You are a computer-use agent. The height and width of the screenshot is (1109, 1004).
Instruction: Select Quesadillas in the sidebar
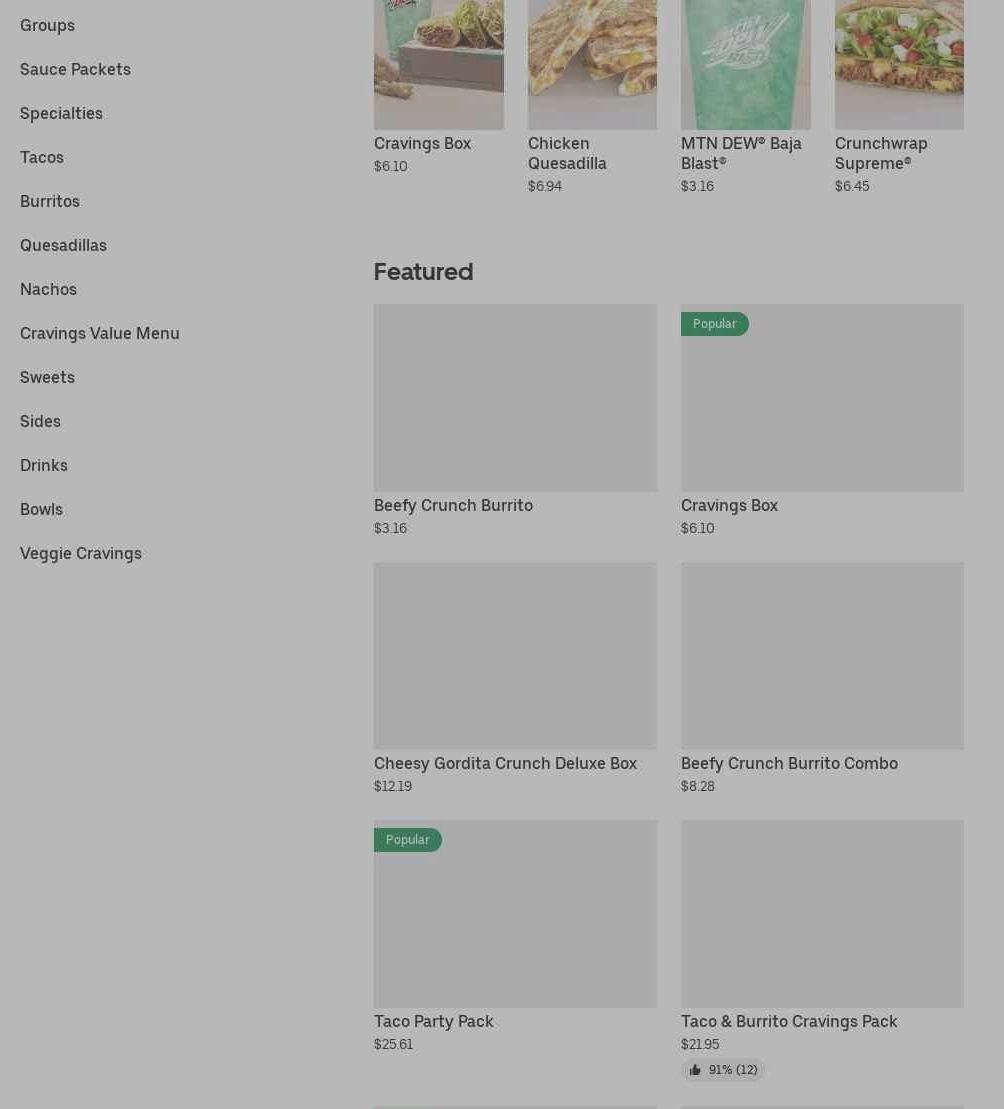click(63, 245)
